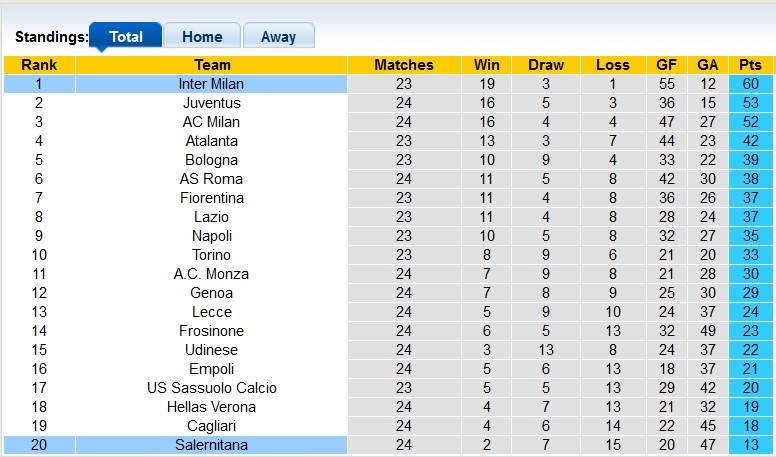Viewport: 776px width, 457px height.
Task: Click the Rank column header
Action: coord(39,65)
